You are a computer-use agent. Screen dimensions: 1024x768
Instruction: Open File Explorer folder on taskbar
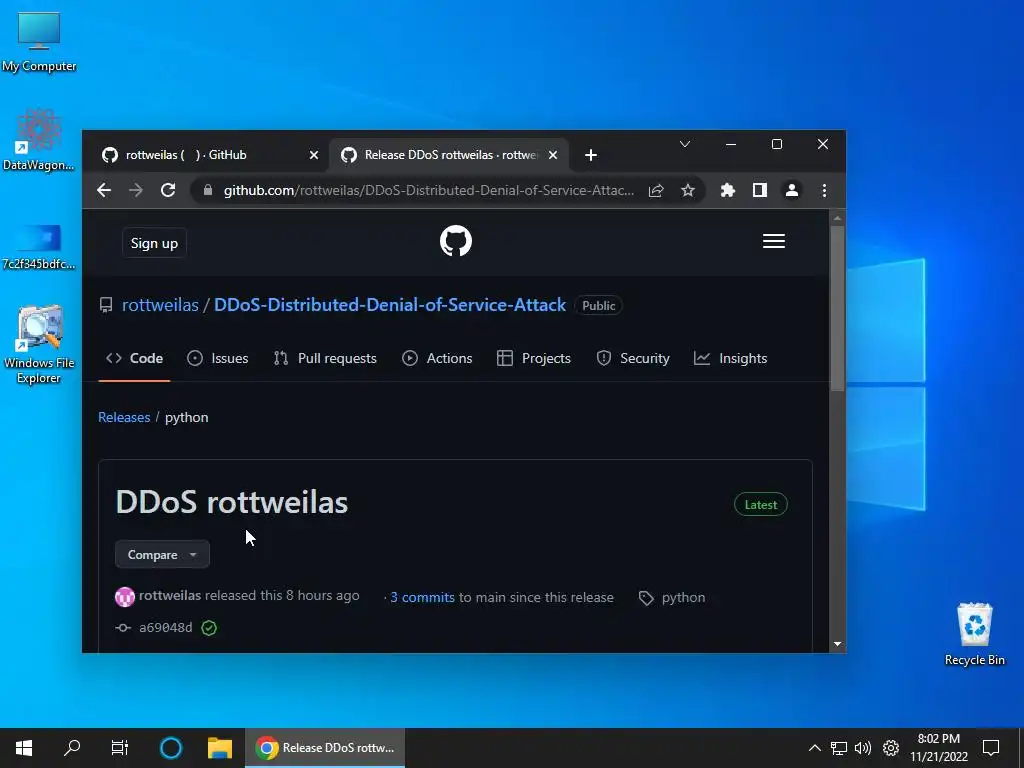point(220,748)
